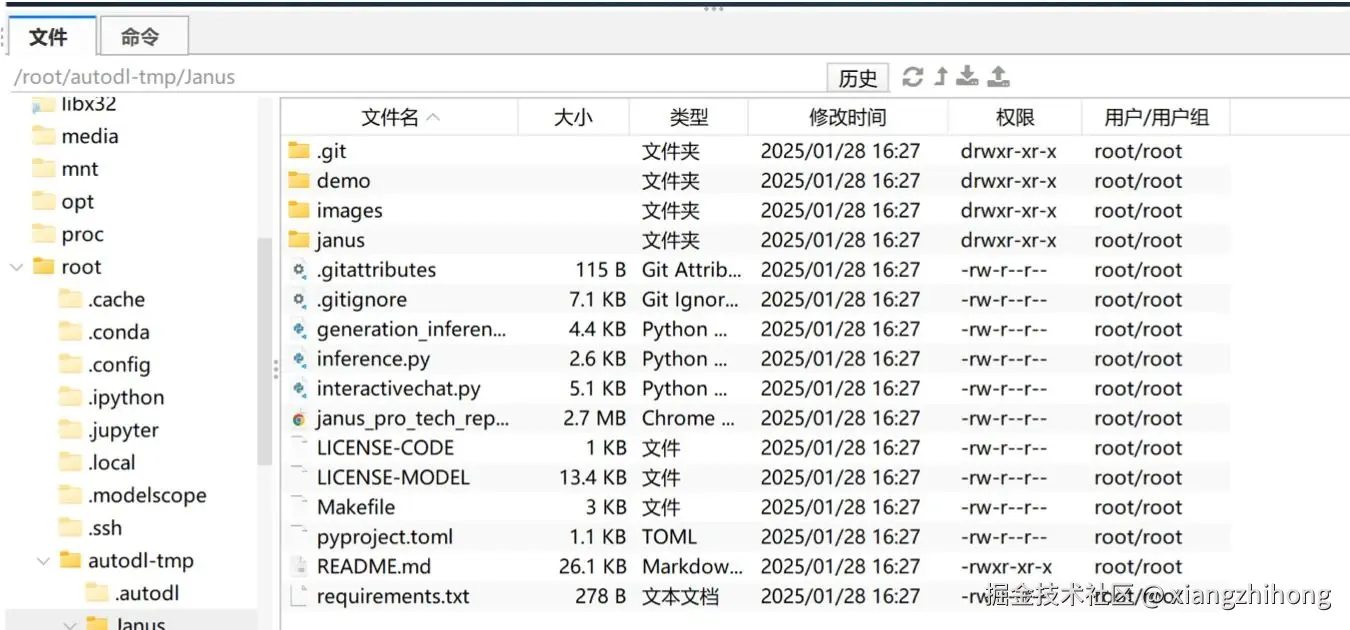This screenshot has width=1350, height=630.
Task: Click the Chrome icon of janus_pro_tech_report
Action: click(299, 418)
